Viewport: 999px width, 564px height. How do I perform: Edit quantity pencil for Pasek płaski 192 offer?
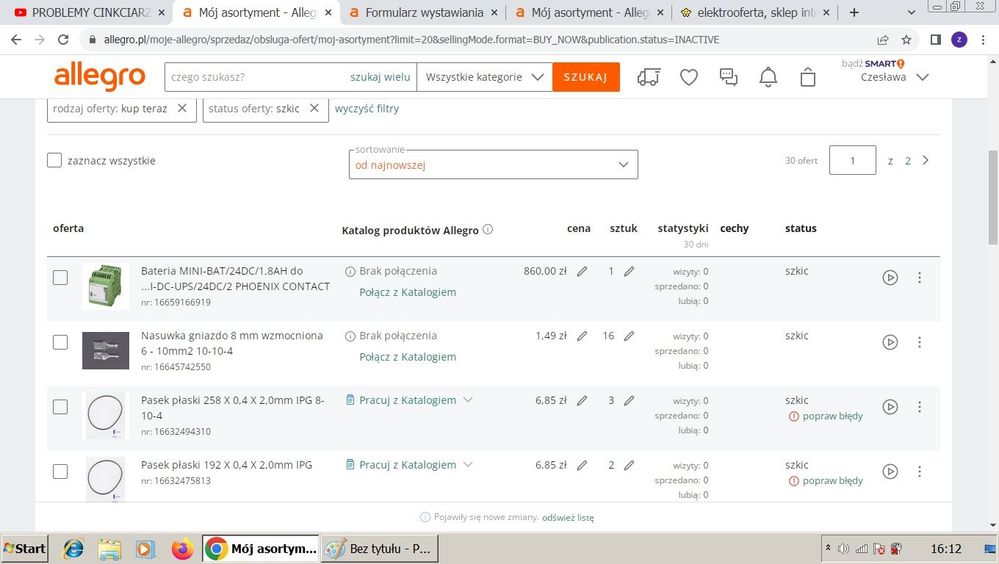629,465
